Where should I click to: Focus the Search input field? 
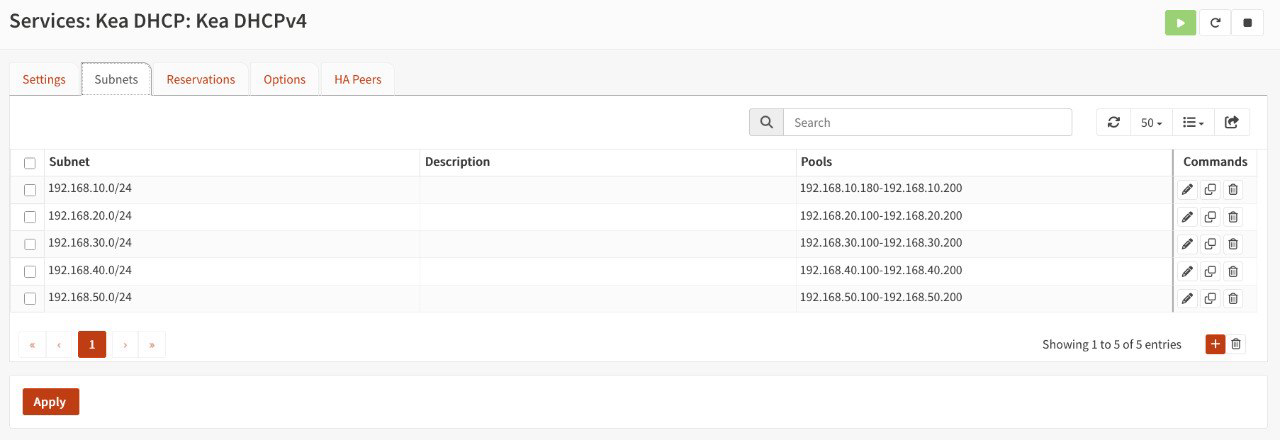click(927, 122)
